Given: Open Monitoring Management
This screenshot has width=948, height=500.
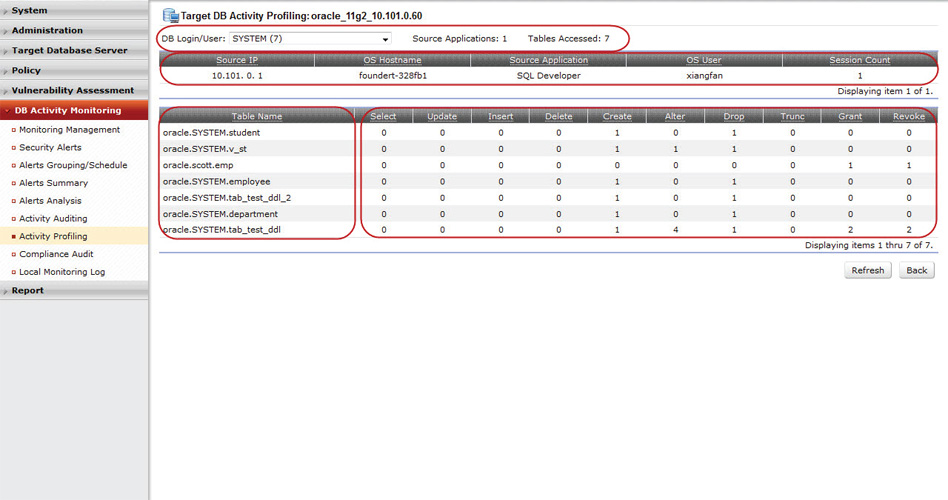Looking at the screenshot, I should [70, 129].
